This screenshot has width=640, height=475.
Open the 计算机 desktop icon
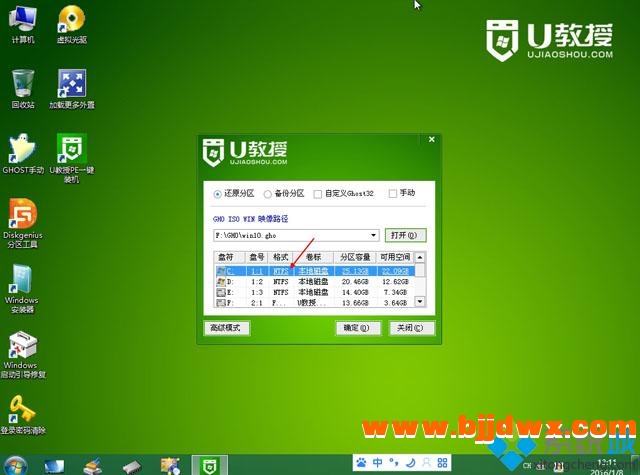(23, 24)
